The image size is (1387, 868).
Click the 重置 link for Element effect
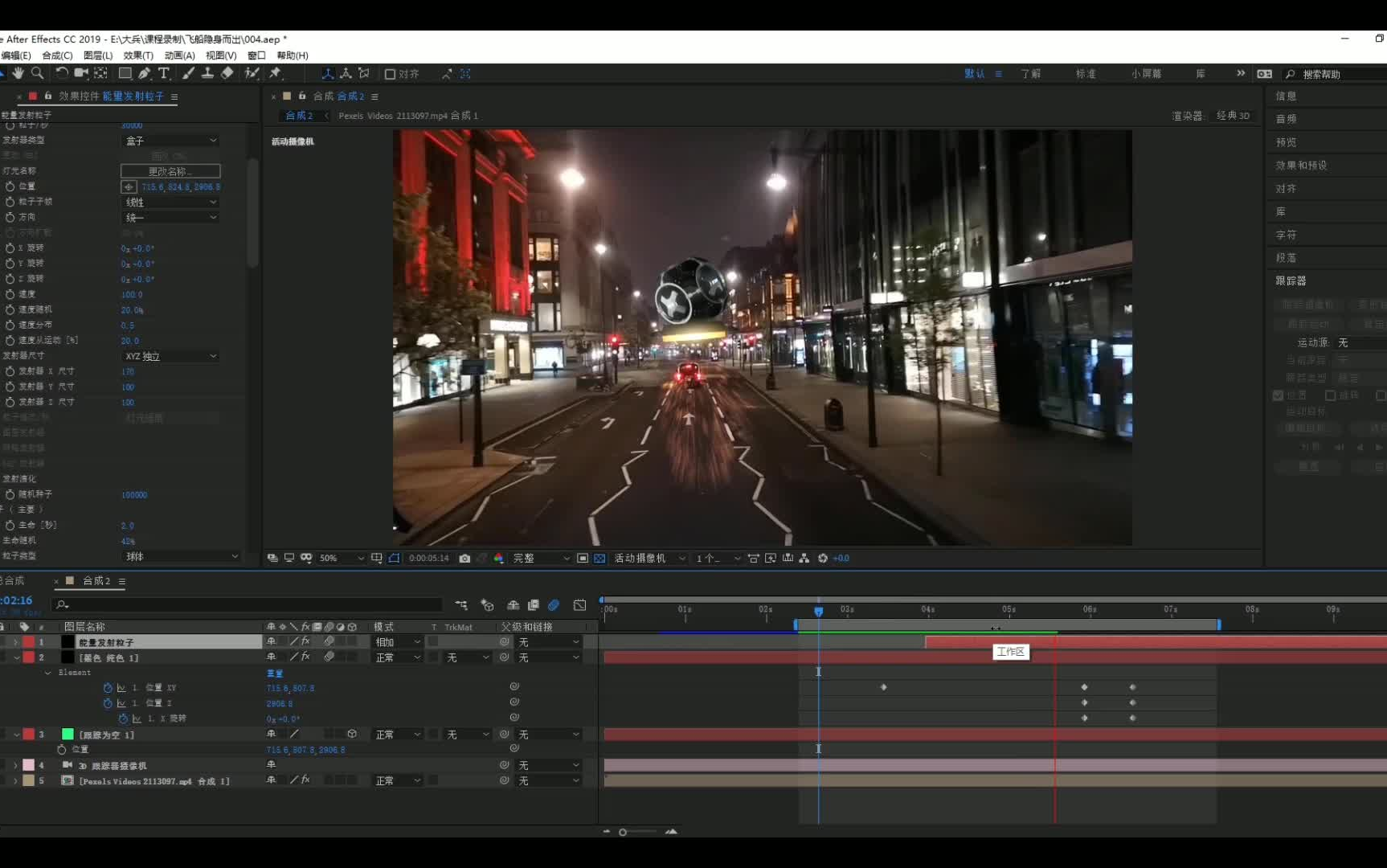pos(275,673)
